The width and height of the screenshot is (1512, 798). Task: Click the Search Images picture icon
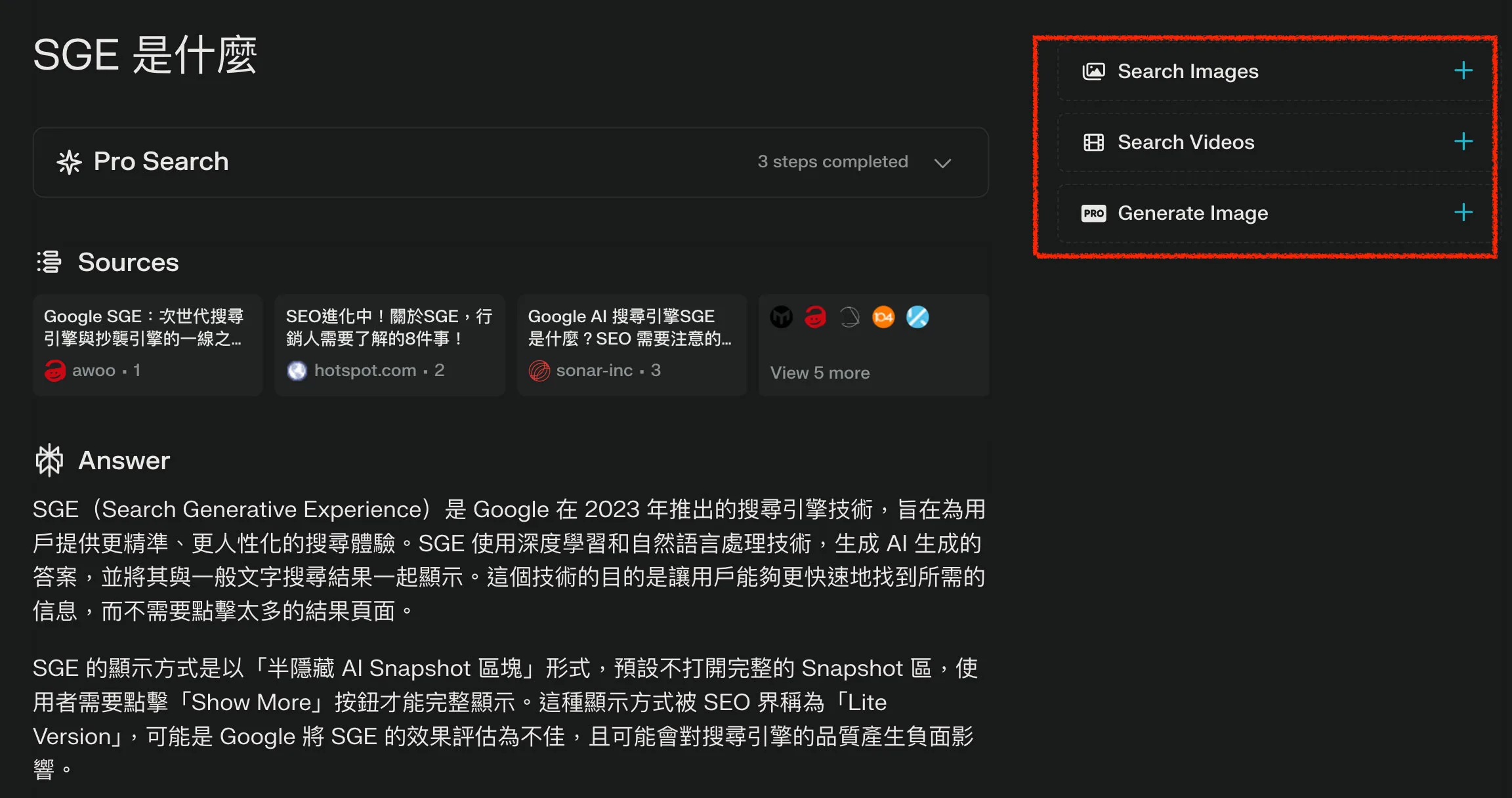click(1093, 71)
